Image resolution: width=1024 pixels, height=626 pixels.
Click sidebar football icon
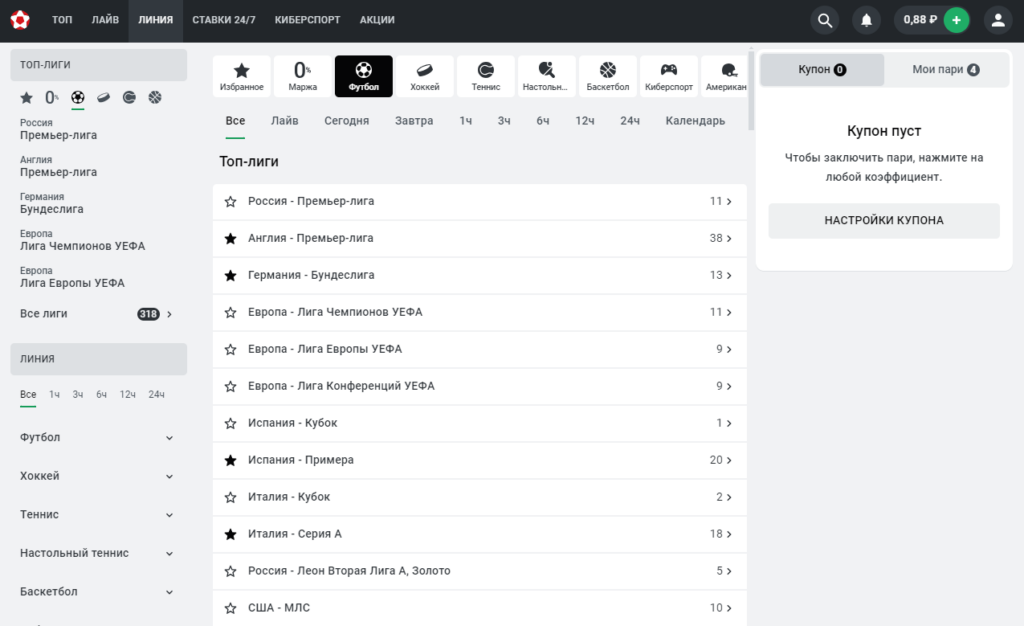click(x=78, y=98)
